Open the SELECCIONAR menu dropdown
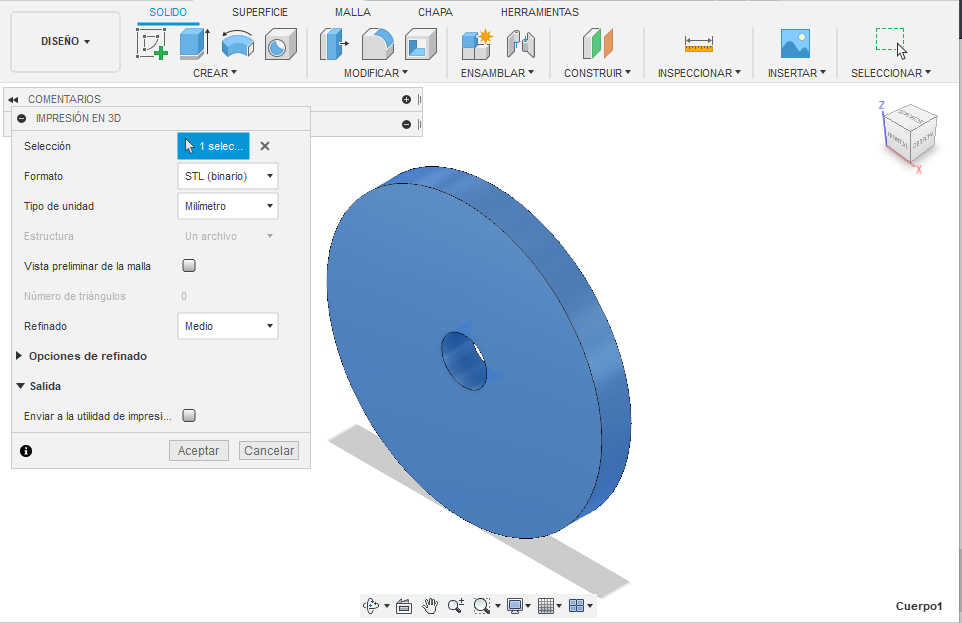The height and width of the screenshot is (623, 962). tap(890, 73)
